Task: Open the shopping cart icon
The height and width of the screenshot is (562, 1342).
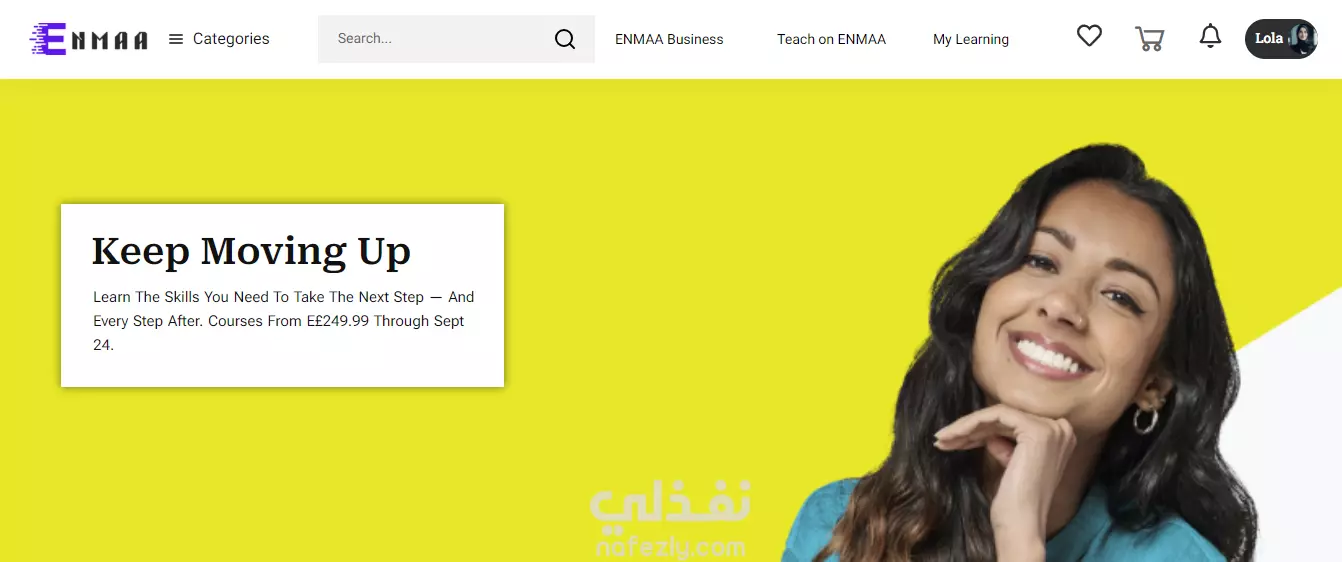Action: [x=1150, y=38]
